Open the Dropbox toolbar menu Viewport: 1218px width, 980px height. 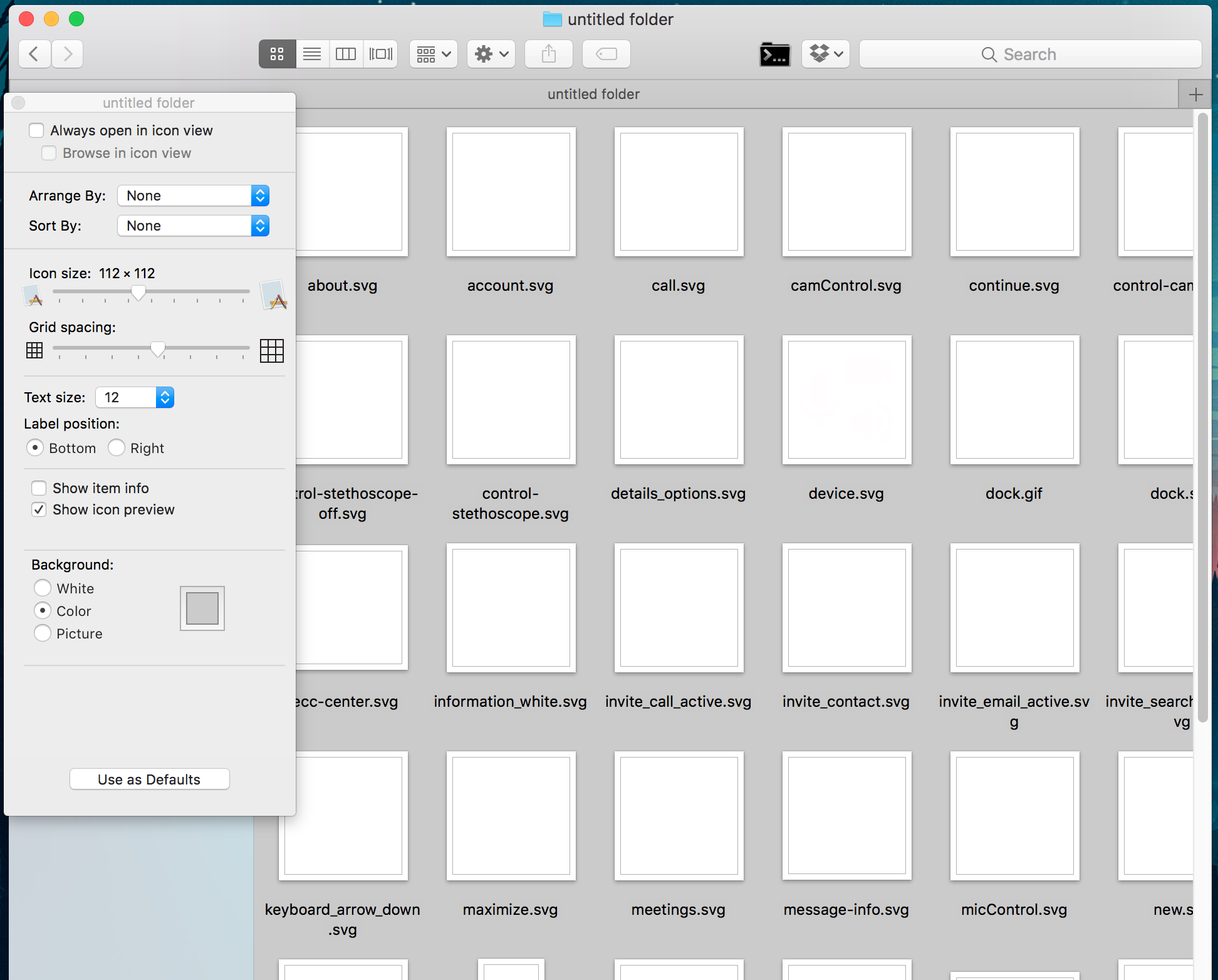[825, 55]
